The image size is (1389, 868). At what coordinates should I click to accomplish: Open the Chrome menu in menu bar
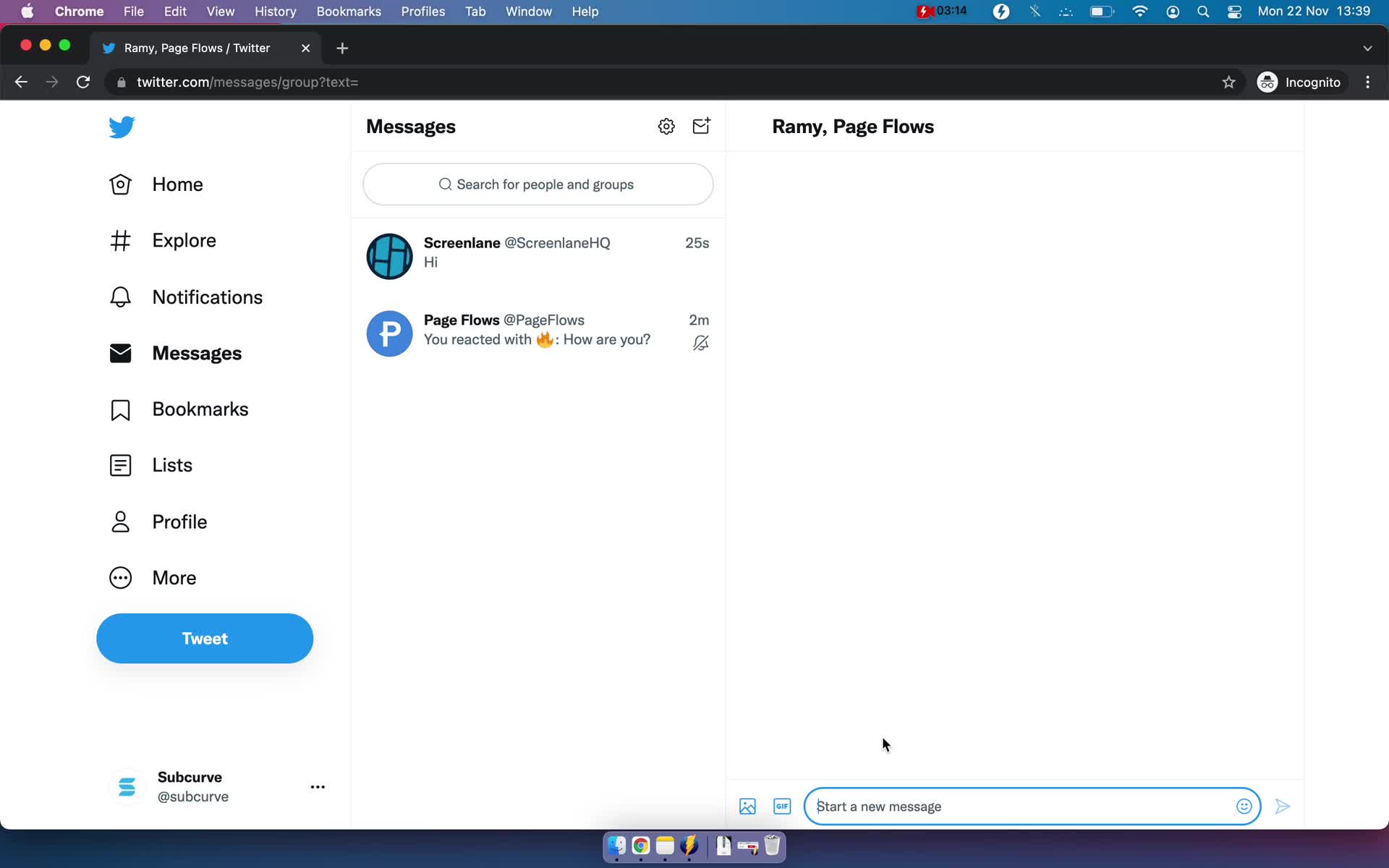tap(79, 12)
